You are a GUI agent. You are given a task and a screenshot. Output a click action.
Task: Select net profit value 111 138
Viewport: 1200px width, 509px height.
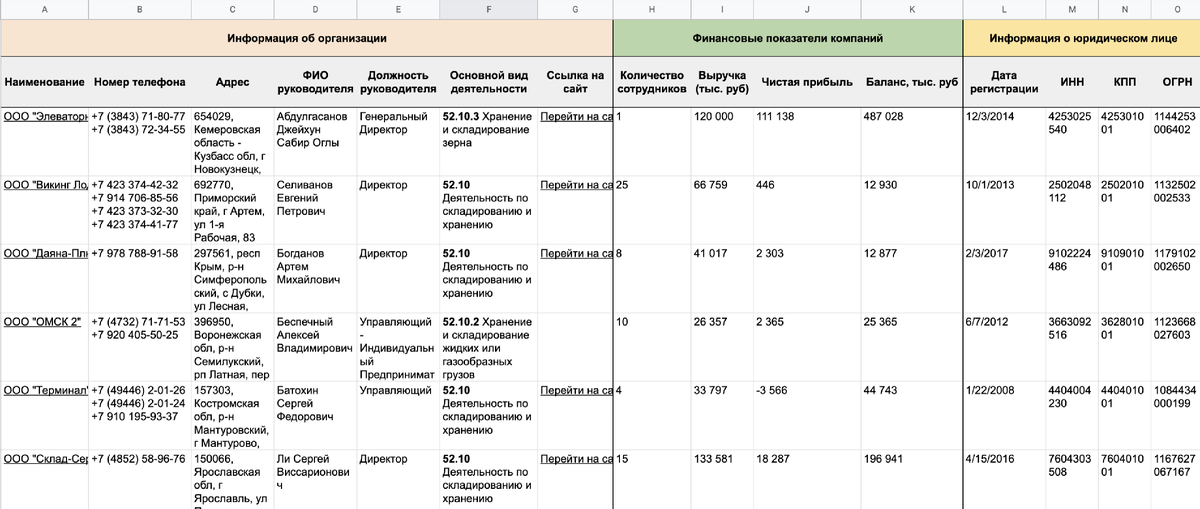pyautogui.click(x=806, y=140)
